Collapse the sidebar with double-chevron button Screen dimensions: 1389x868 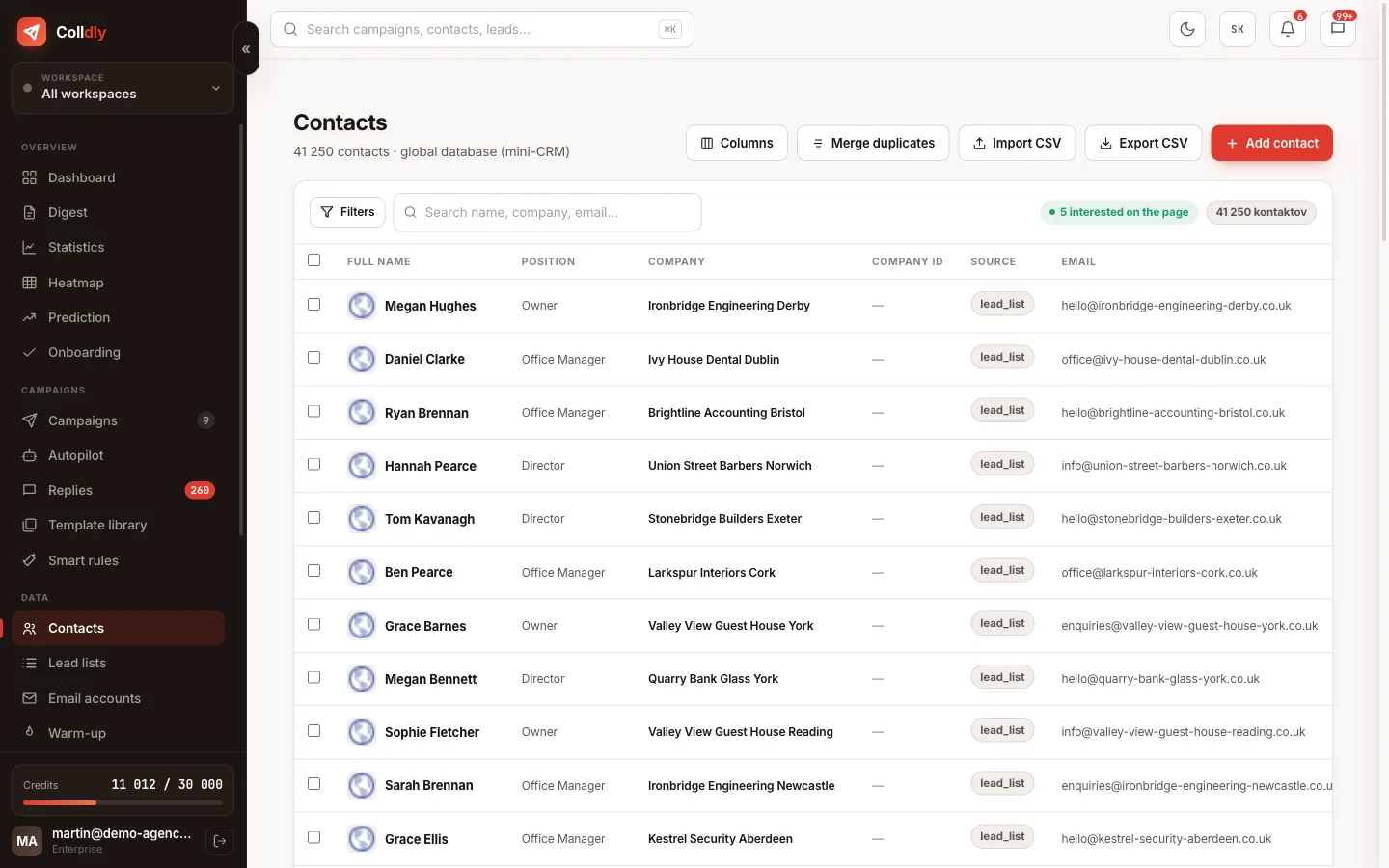click(246, 48)
